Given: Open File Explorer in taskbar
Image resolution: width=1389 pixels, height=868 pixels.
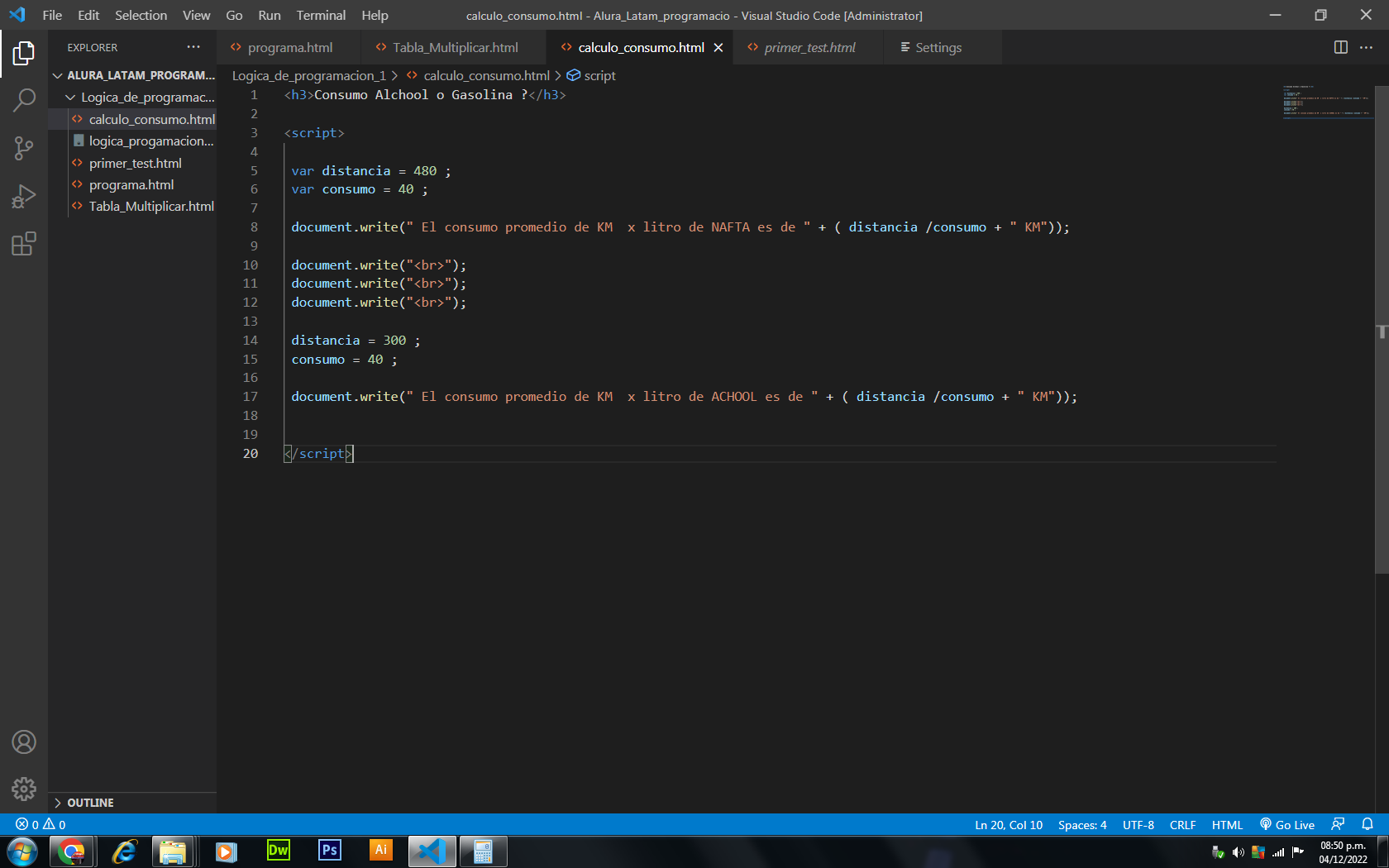Looking at the screenshot, I should pyautogui.click(x=174, y=851).
